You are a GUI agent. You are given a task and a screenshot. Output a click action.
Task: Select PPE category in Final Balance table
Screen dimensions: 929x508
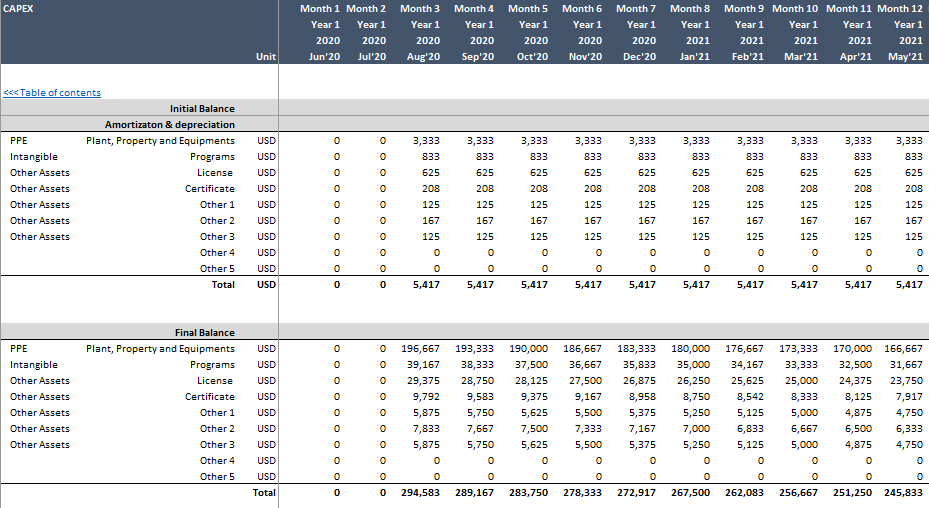pyautogui.click(x=18, y=349)
